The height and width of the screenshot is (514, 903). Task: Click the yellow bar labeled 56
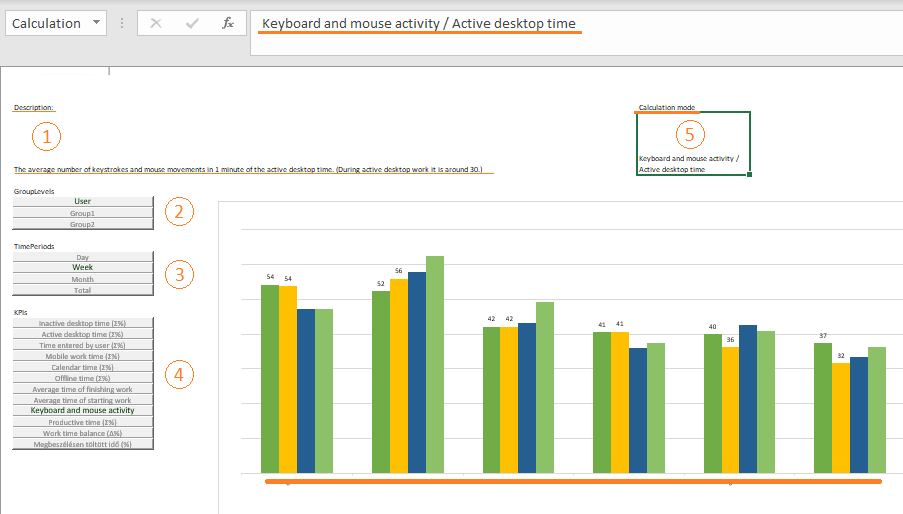click(x=398, y=375)
